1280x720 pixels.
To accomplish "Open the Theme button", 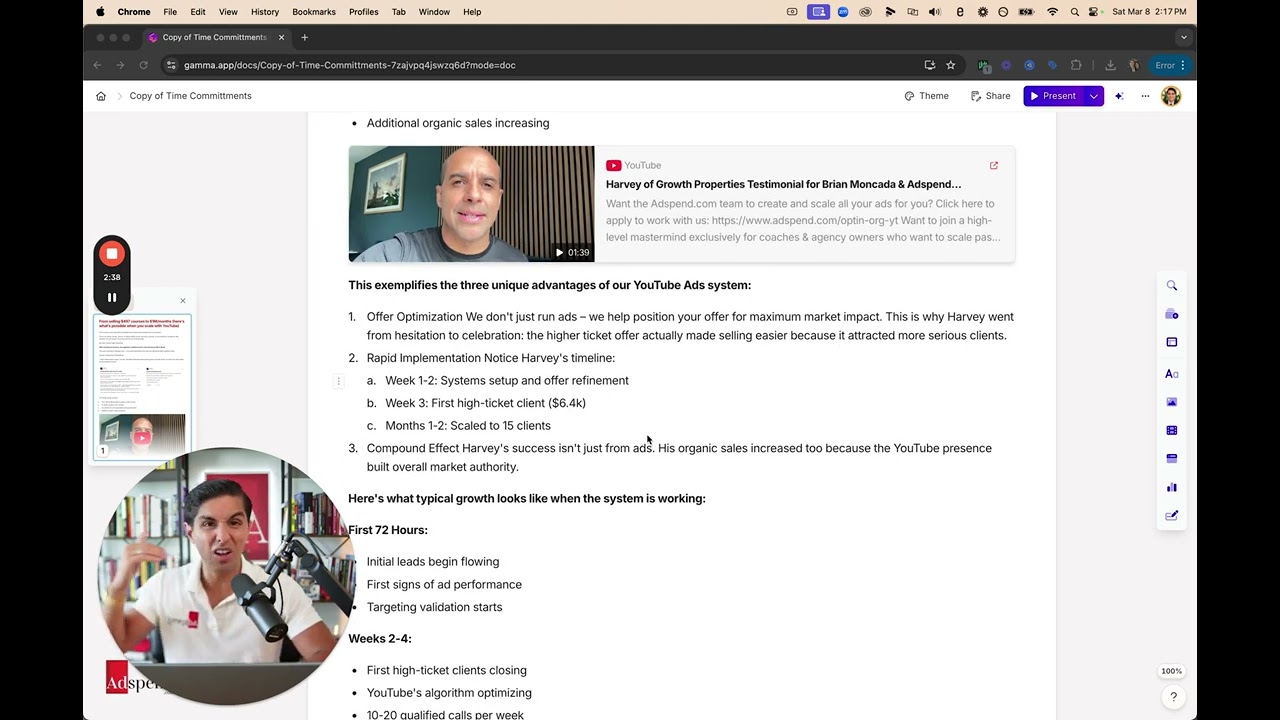I will [x=926, y=96].
